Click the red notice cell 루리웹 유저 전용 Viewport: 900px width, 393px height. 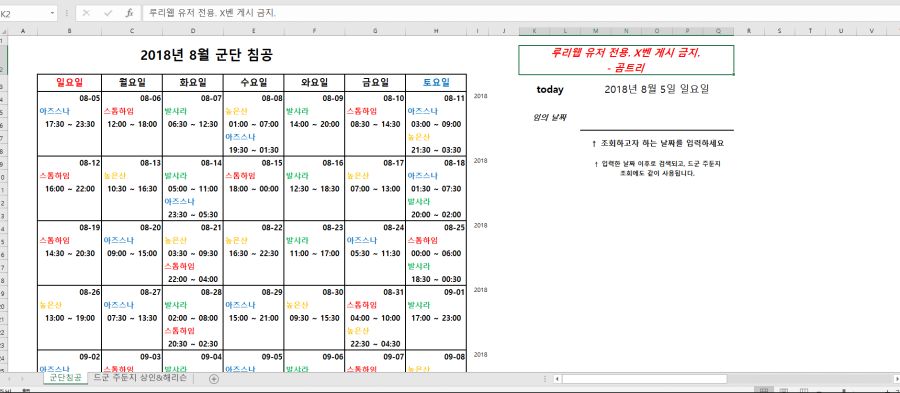[626, 60]
